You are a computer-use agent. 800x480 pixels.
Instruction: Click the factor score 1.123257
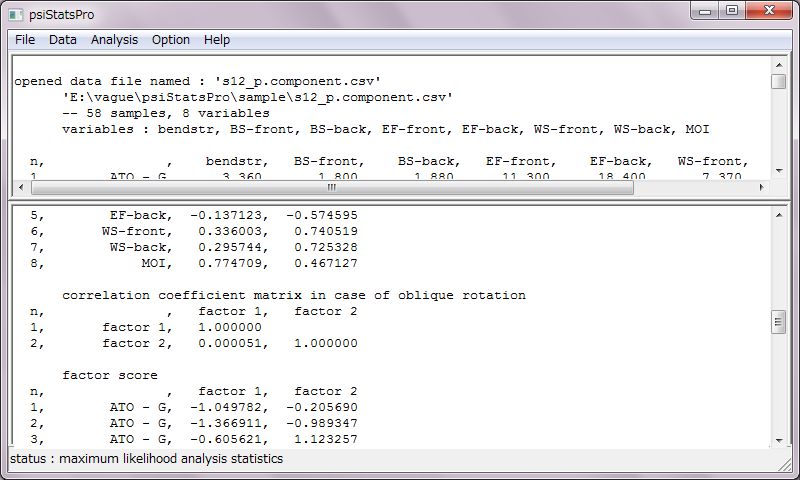point(326,439)
